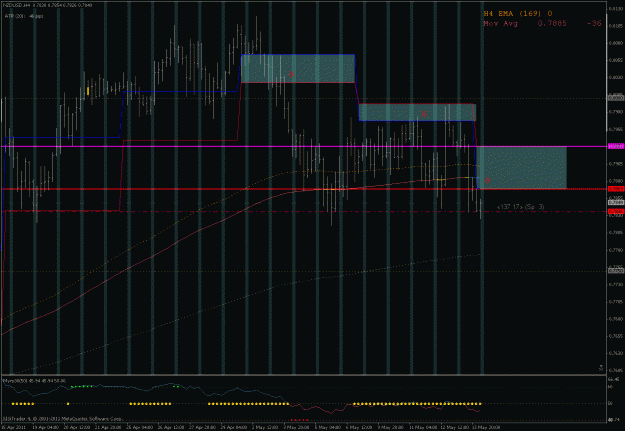Click the MetaQuotes Software Corp. copyright text
625x431 pixels.
62,419
